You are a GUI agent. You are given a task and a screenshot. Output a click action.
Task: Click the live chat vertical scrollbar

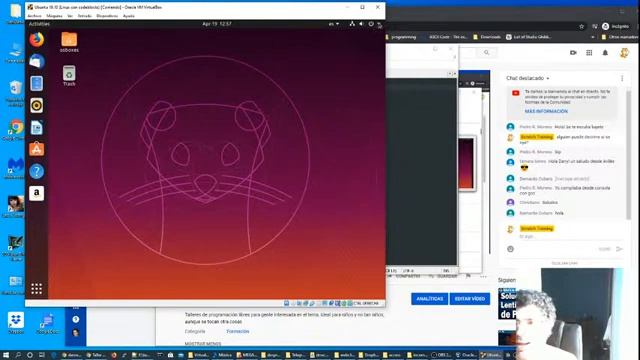point(629,154)
